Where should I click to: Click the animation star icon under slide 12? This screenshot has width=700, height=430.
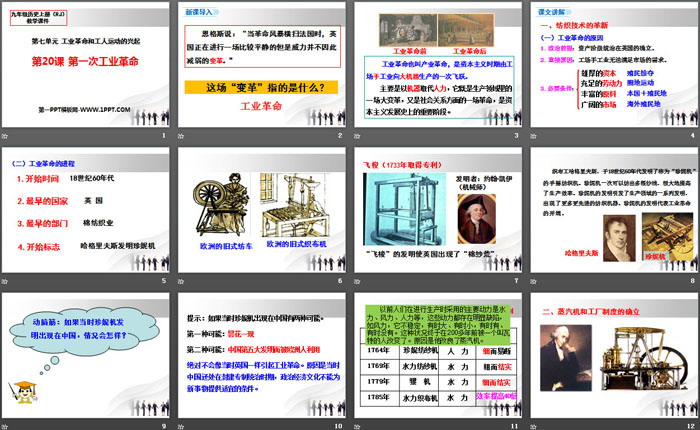click(533, 426)
